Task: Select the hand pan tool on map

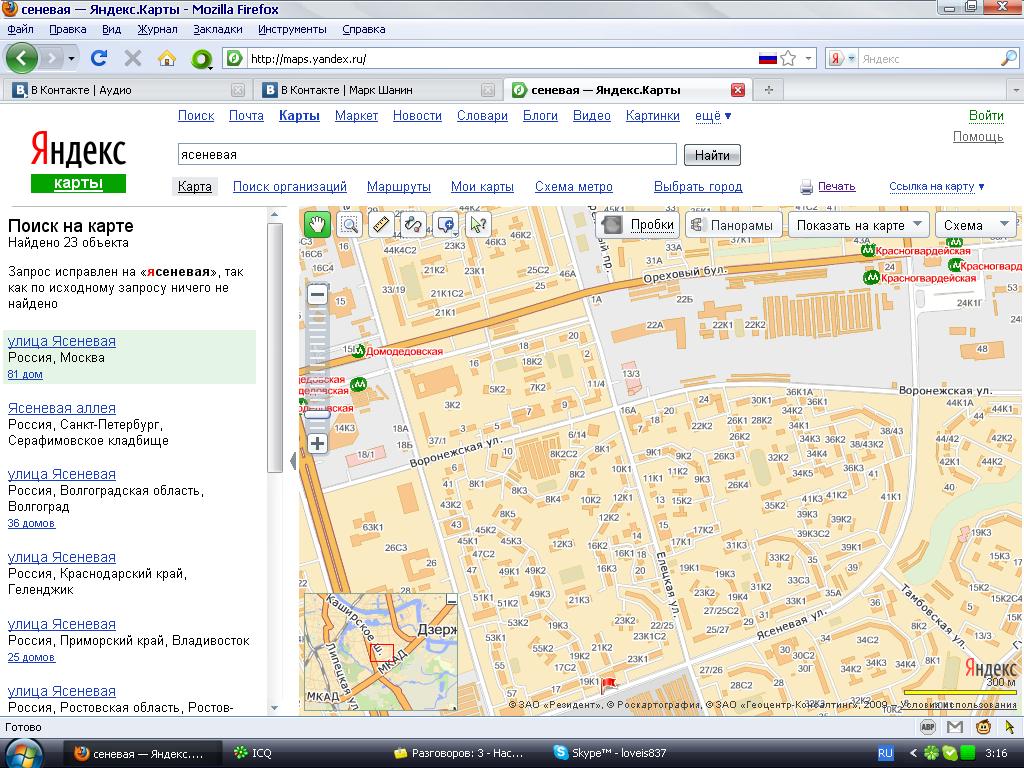Action: tap(317, 225)
